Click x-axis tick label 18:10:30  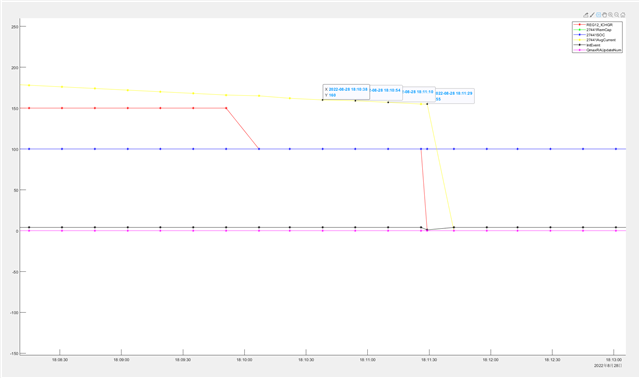click(x=306, y=360)
